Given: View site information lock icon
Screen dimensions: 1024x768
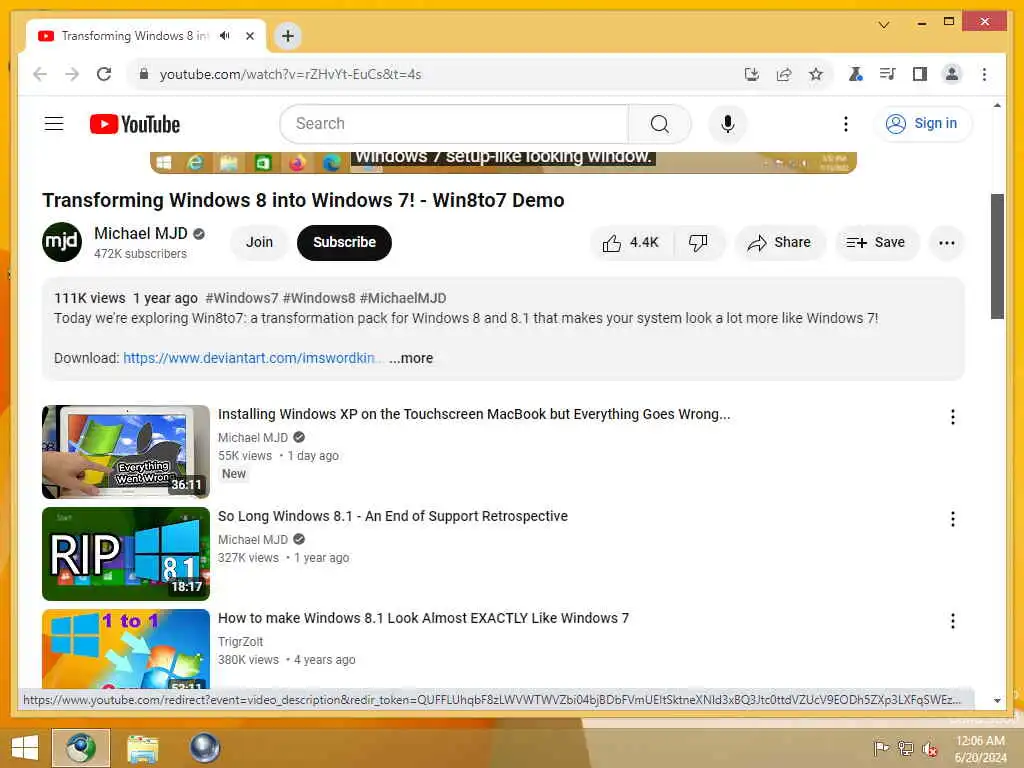Looking at the screenshot, I should click(144, 74).
